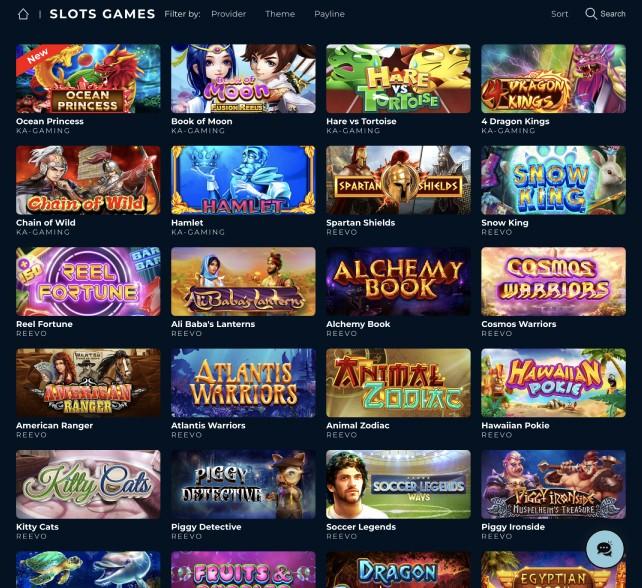Viewport: 642px width, 588px height.
Task: Expand the Payline filter
Action: click(x=329, y=14)
